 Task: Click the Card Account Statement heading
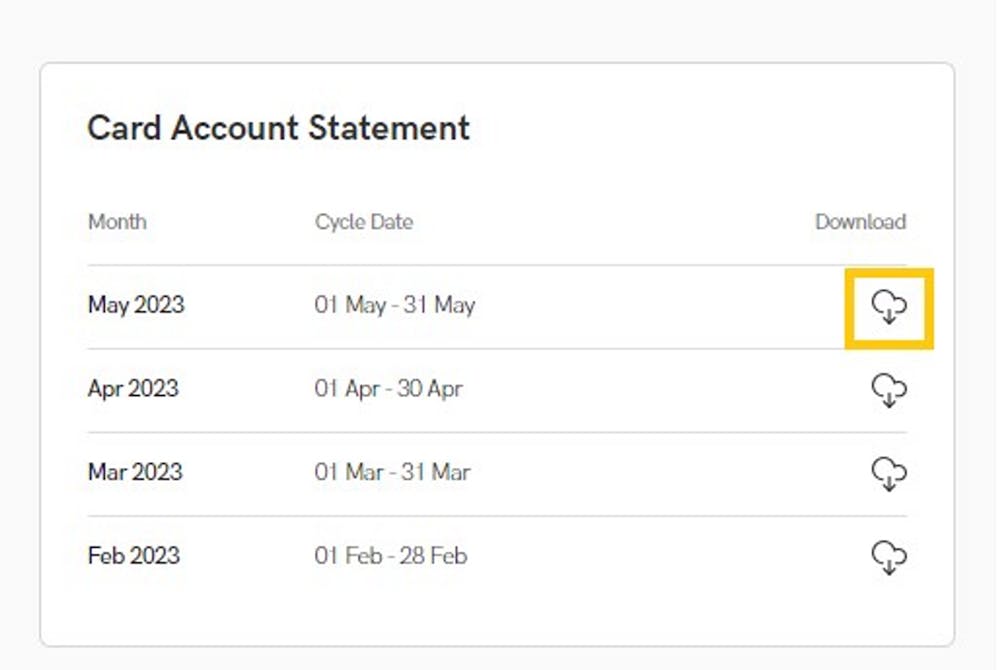(279, 127)
